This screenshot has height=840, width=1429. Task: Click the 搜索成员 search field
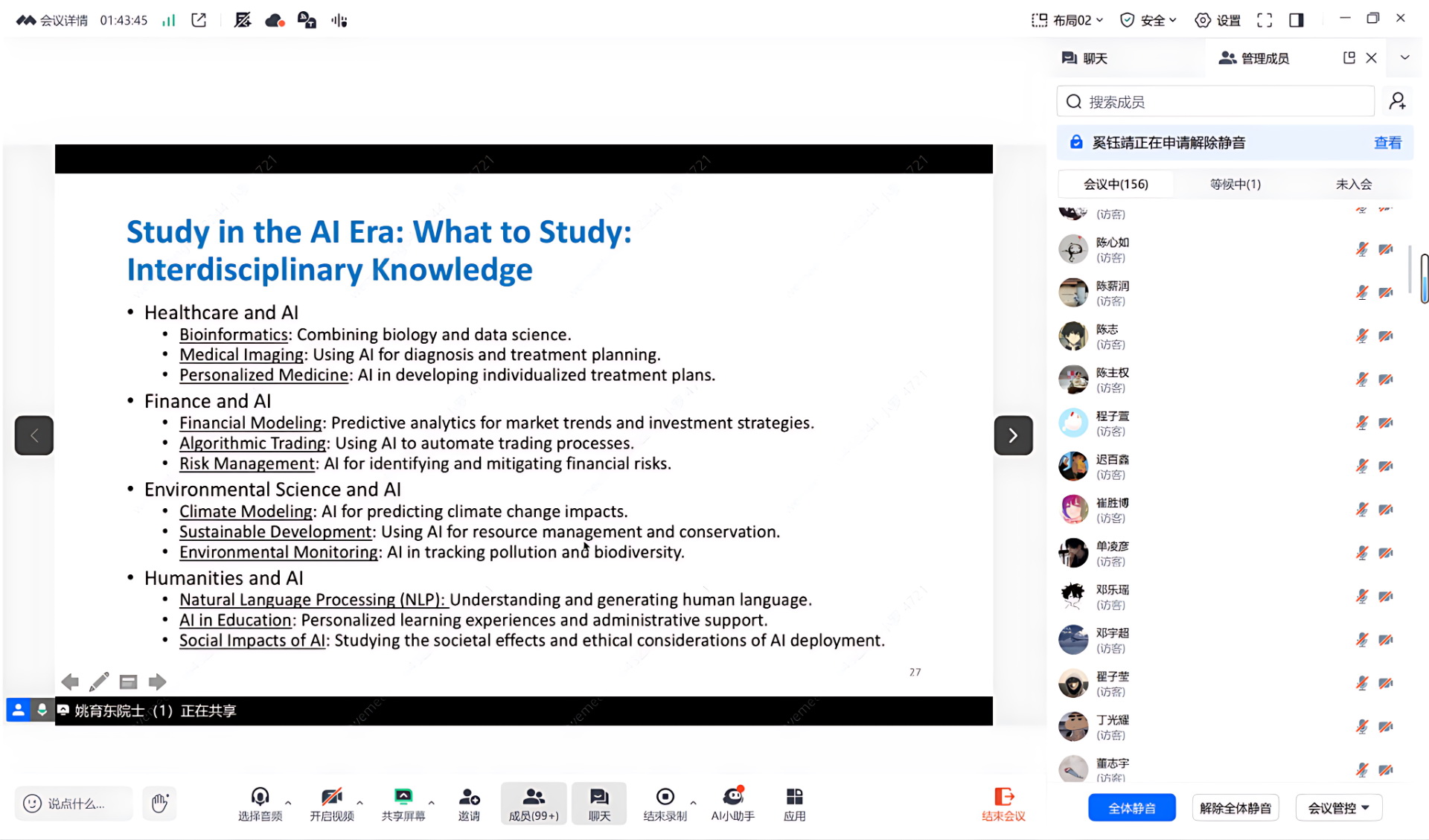point(1221,102)
